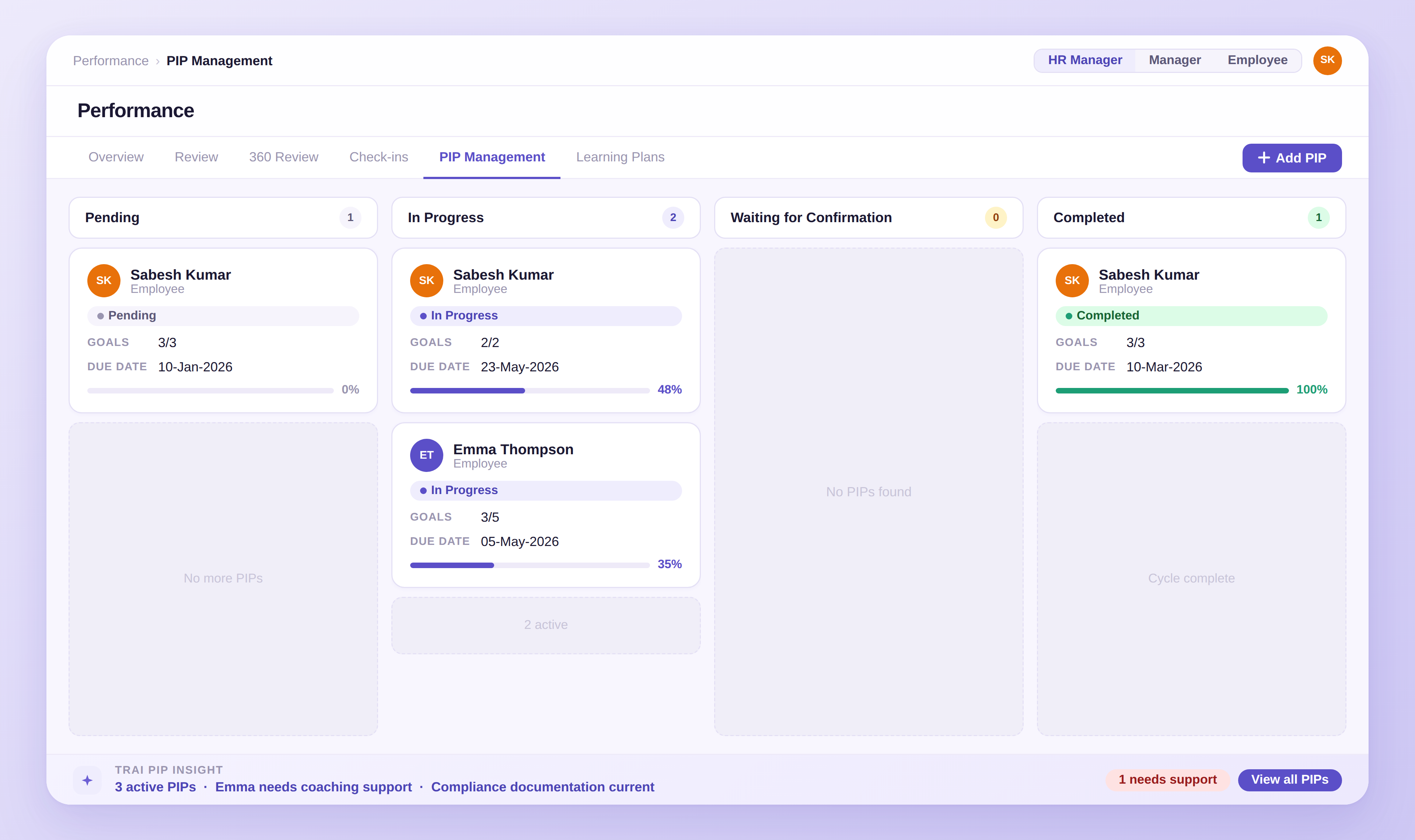This screenshot has width=1415, height=840.
Task: Click the Pending column count badge
Action: [x=350, y=217]
